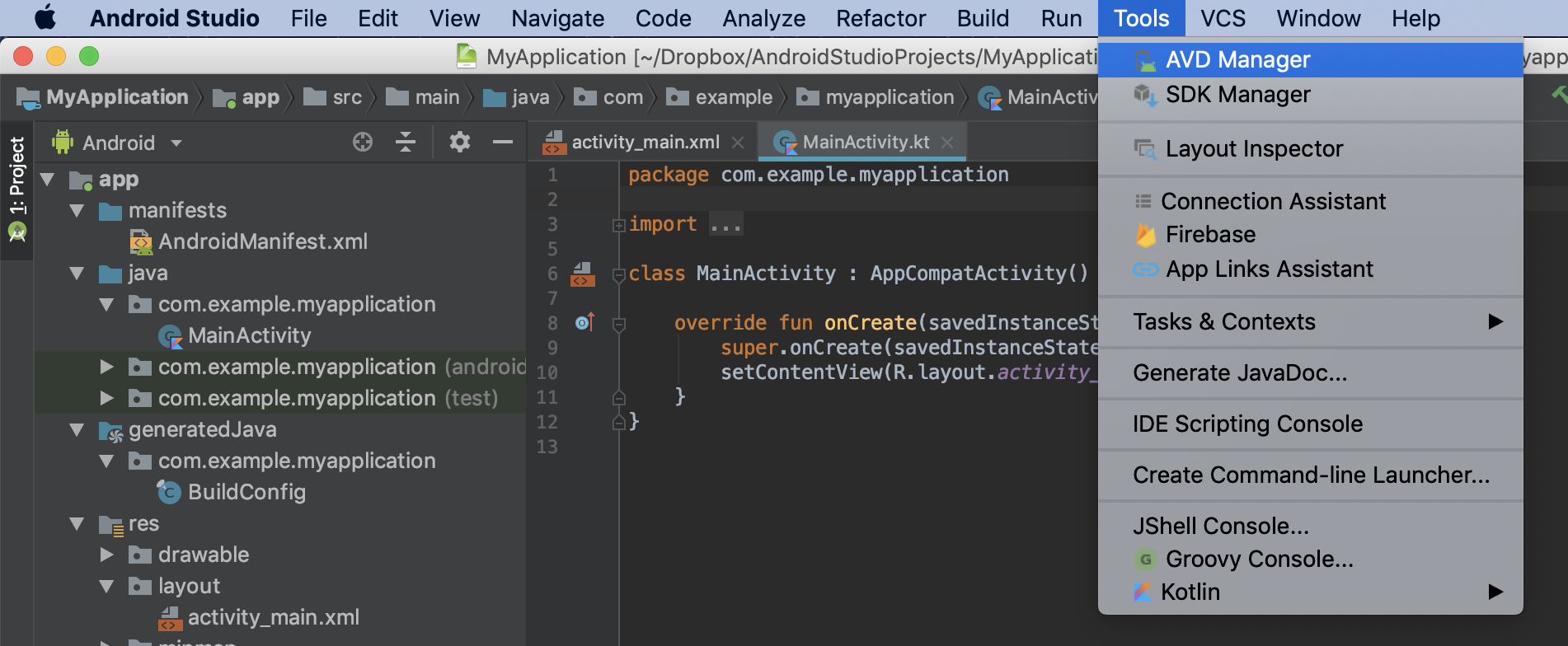Click the Scroll from Source target icon
Screen dimensions: 1568x646
[363, 142]
